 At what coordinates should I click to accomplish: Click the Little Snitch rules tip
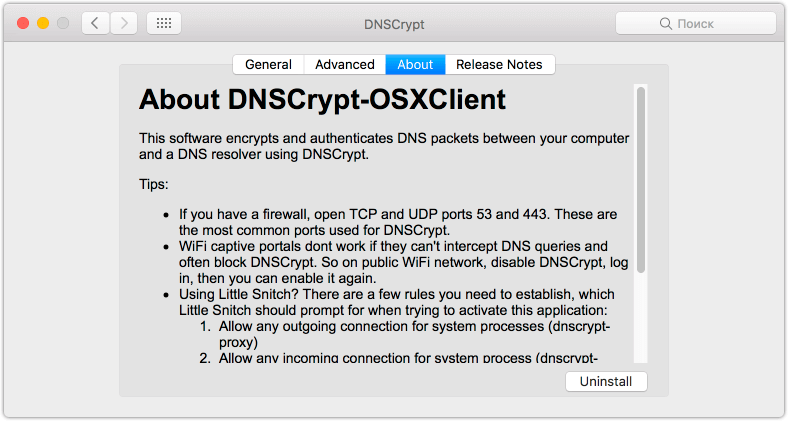[397, 302]
